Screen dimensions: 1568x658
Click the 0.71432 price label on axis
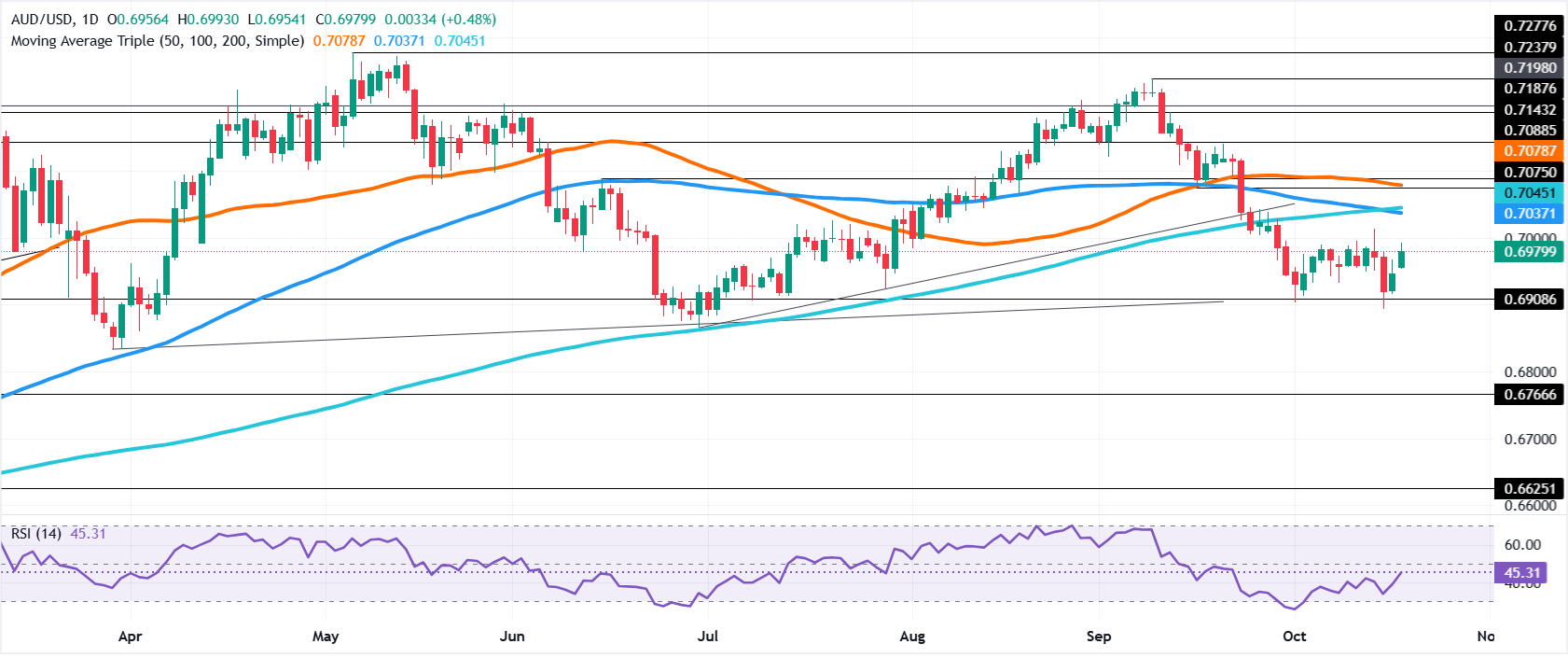pyautogui.click(x=1530, y=110)
